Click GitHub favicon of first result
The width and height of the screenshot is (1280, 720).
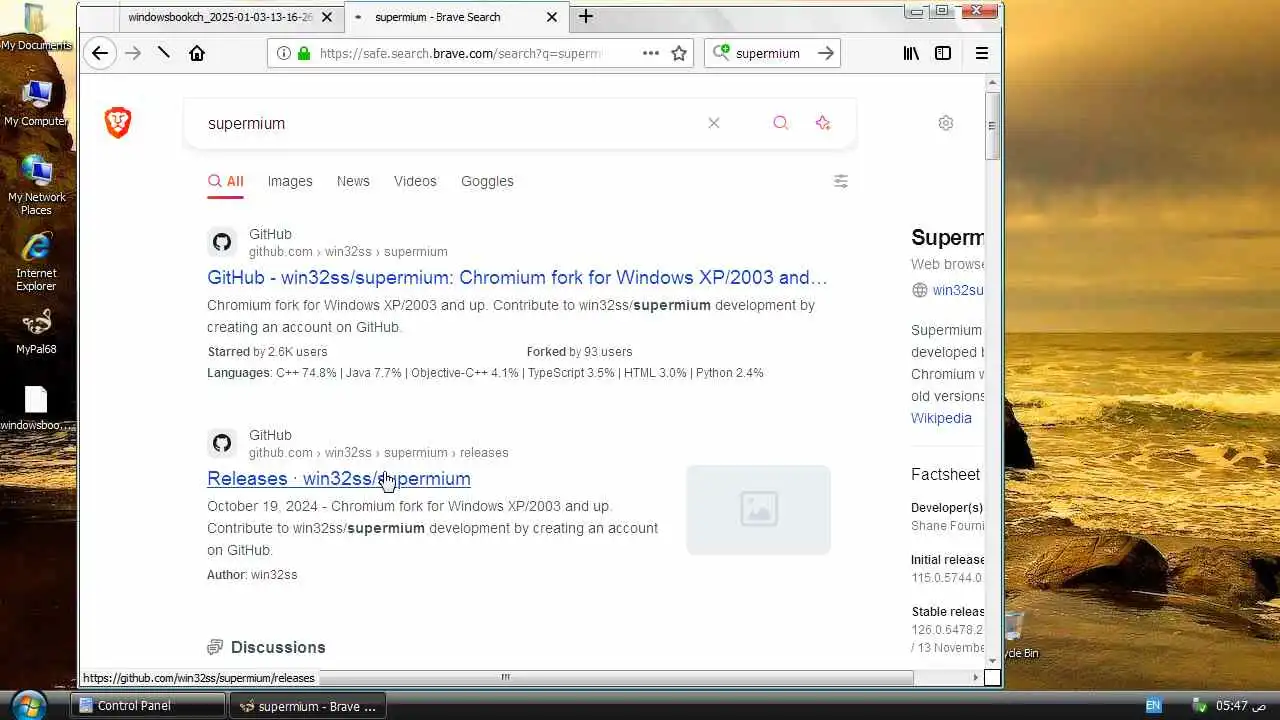[x=222, y=242]
